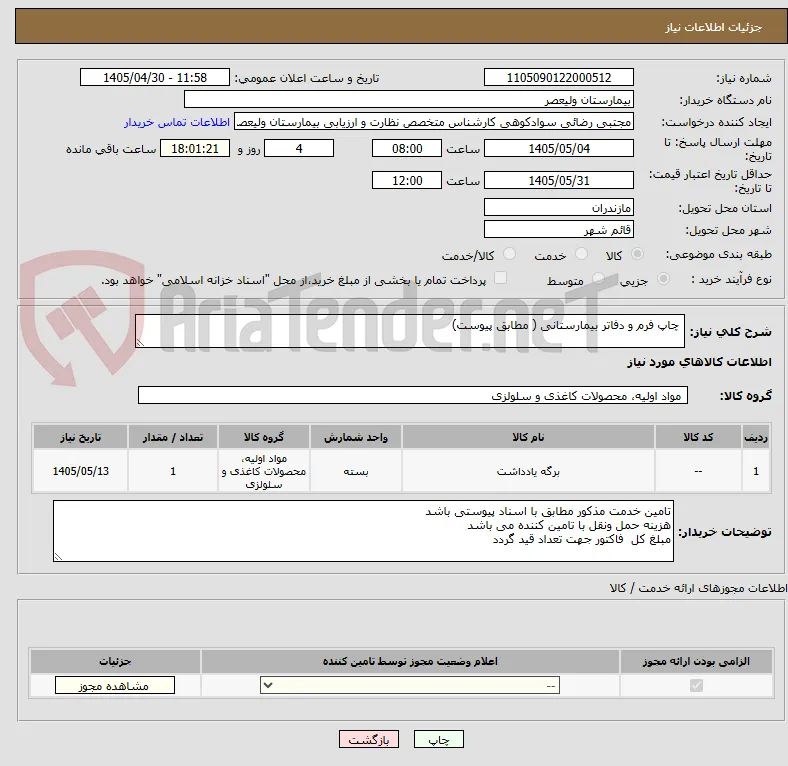This screenshot has height=766, width=788.
Task: Click the city field قائم شهر
Action: [558, 229]
